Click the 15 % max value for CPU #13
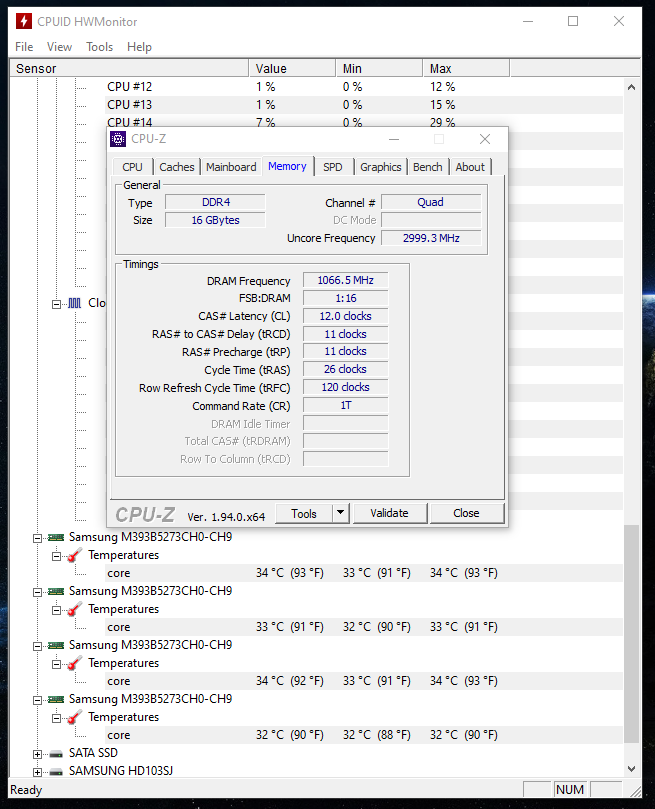 (443, 105)
